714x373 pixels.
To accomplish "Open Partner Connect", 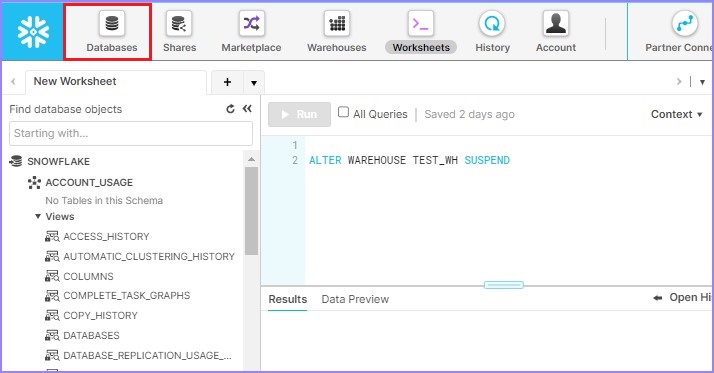I will (678, 32).
